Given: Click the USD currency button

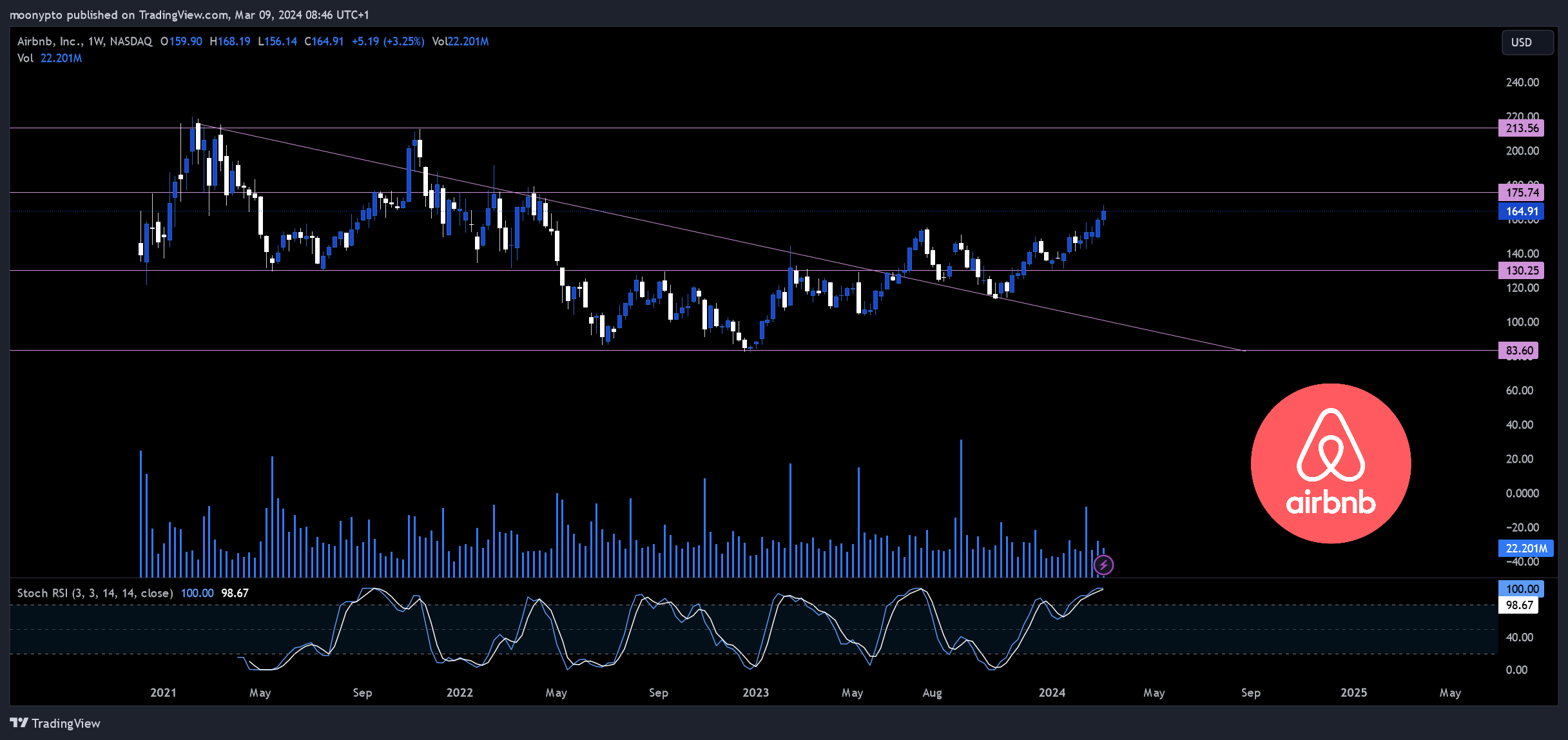Looking at the screenshot, I should [x=1527, y=43].
